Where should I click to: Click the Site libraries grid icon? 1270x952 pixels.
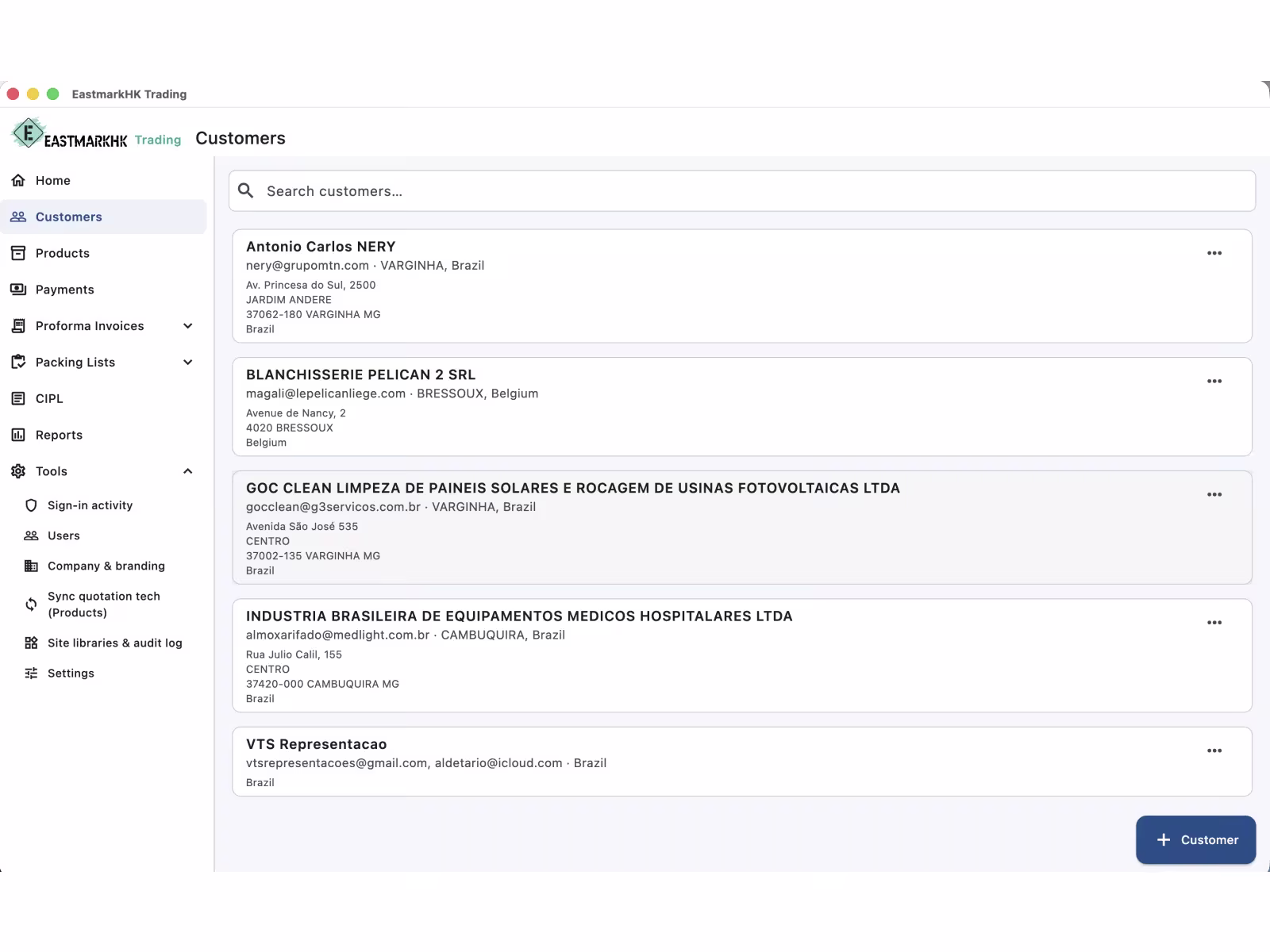point(31,643)
